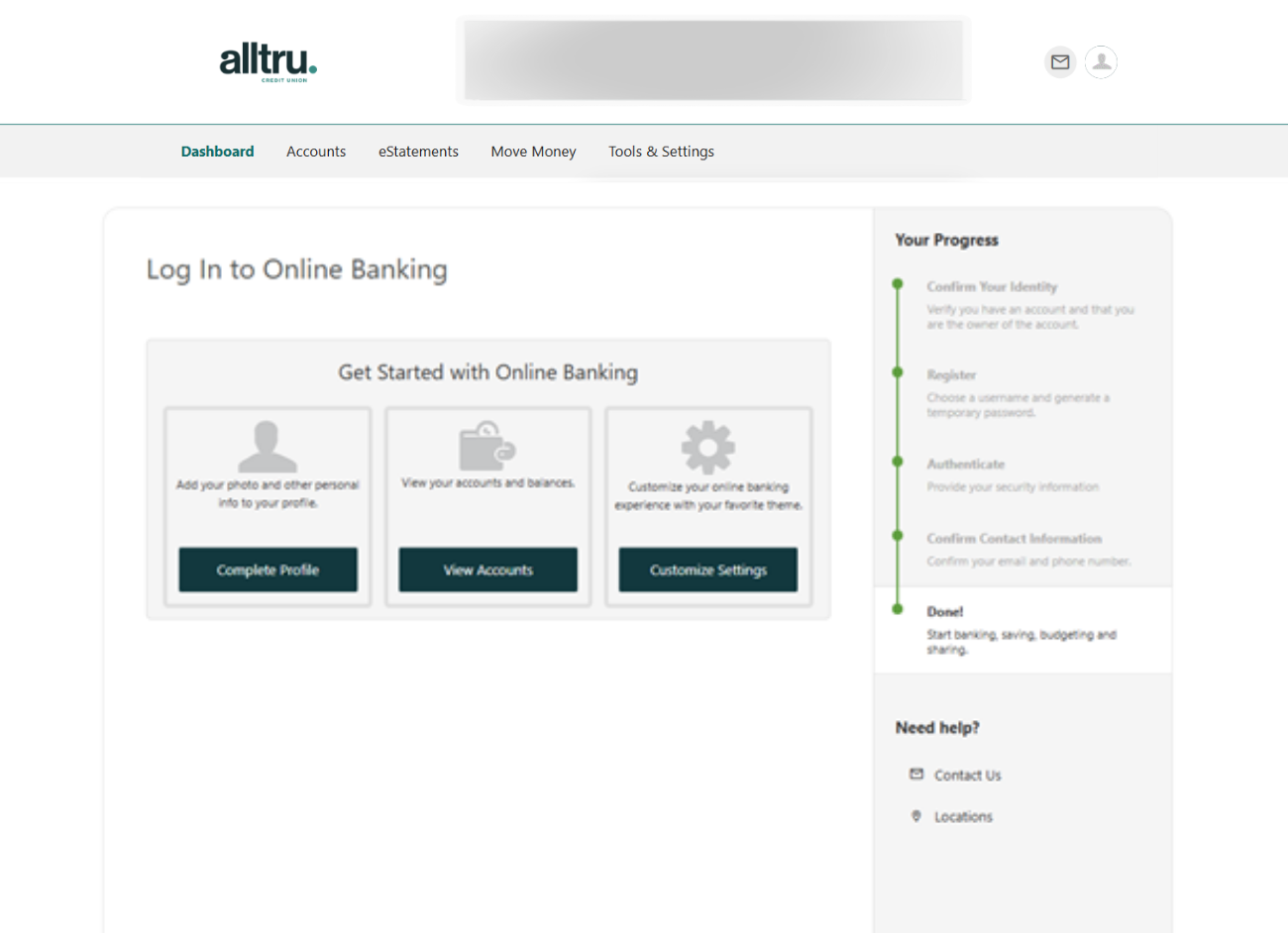
Task: Open the Alltru Credit Union logo
Action: click(268, 61)
